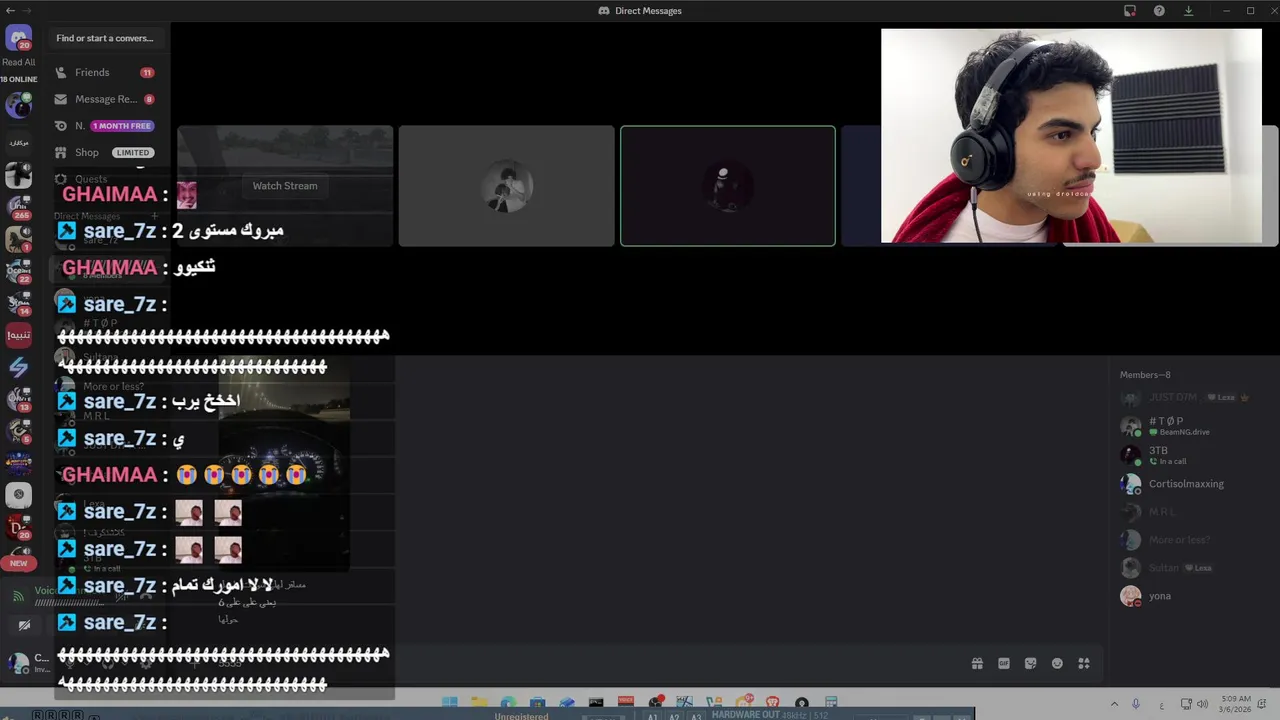Go forward with the title bar arrow
1280x720 pixels.
point(27,10)
